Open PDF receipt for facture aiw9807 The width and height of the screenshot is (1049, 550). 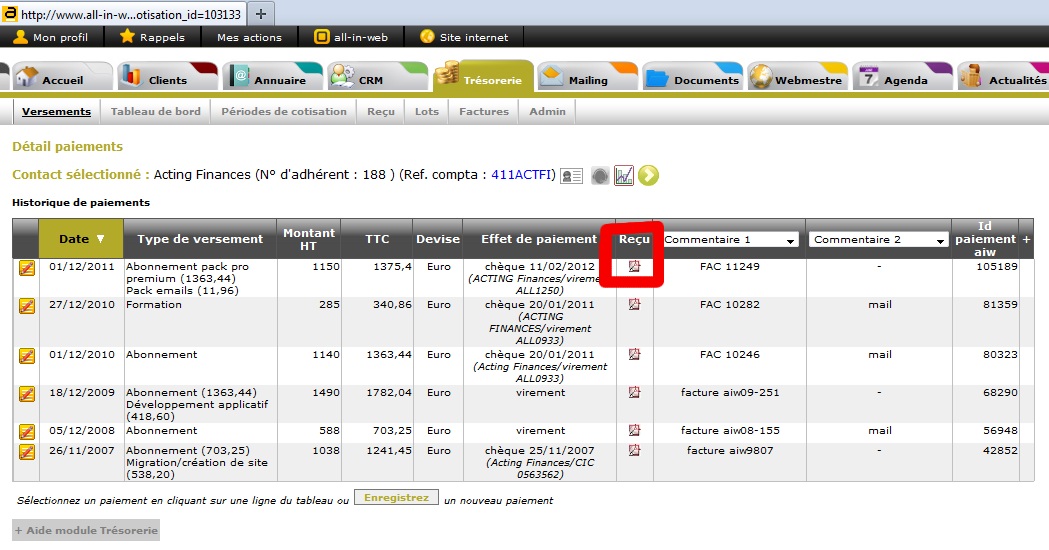(633, 451)
